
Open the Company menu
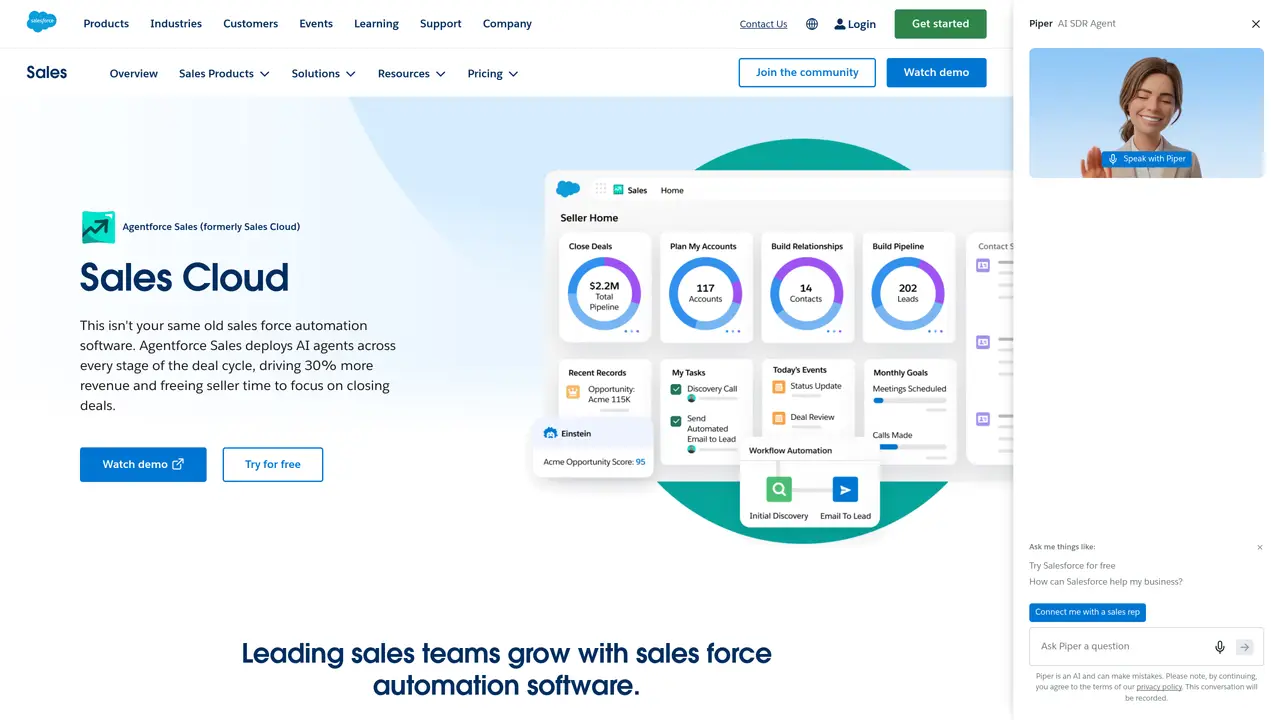pyautogui.click(x=507, y=24)
